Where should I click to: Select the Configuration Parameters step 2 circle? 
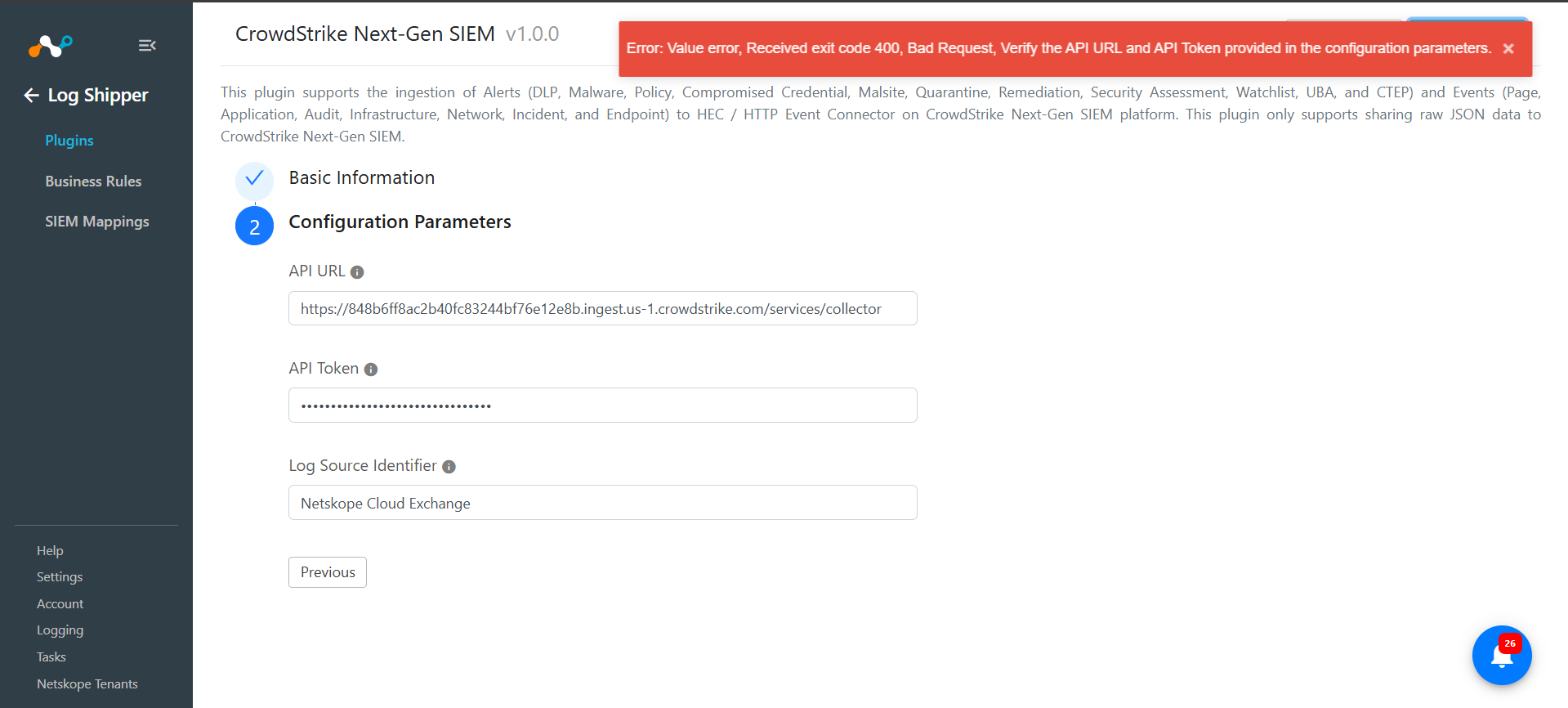(254, 226)
